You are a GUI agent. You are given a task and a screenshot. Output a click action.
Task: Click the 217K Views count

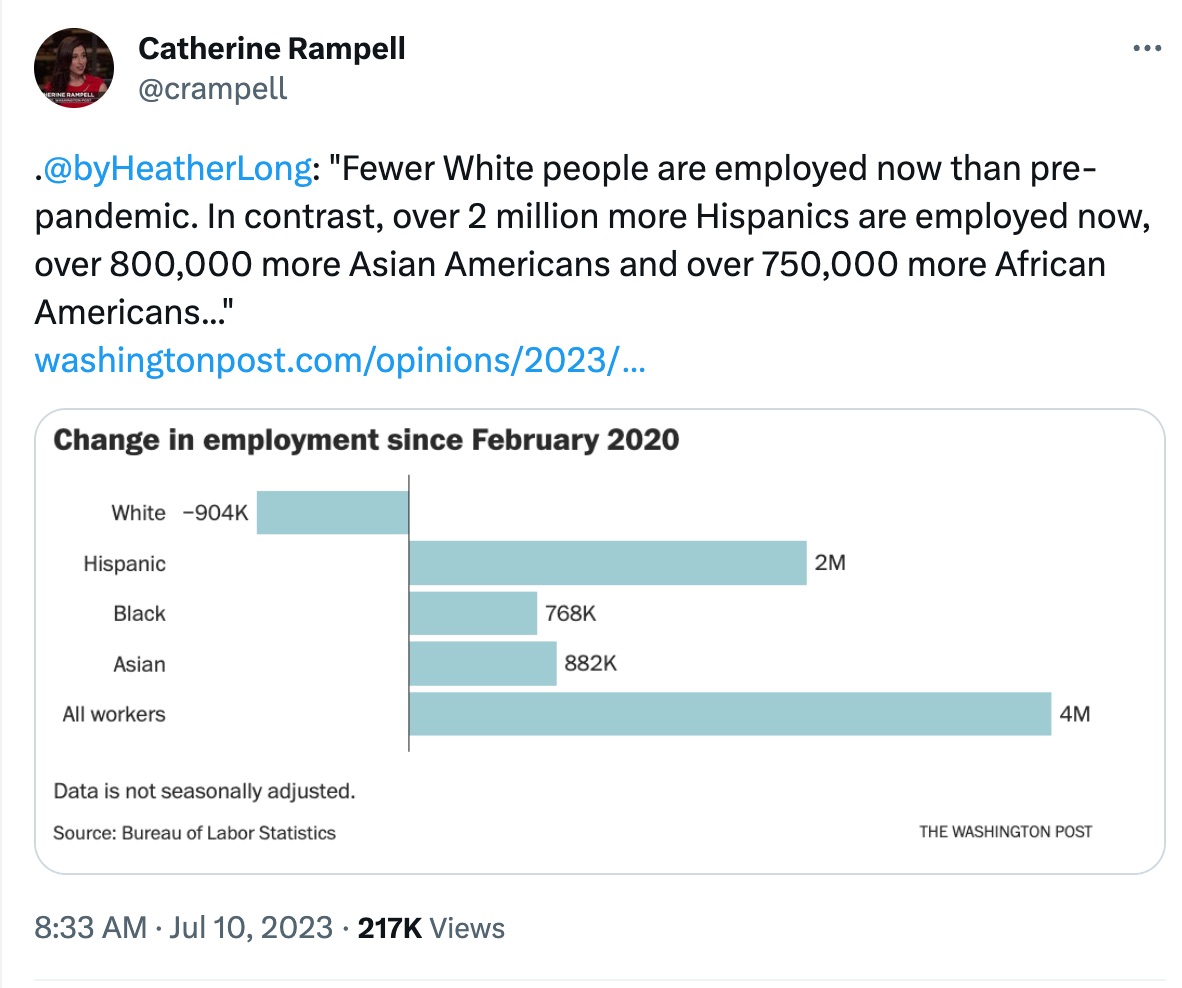pyautogui.click(x=431, y=927)
